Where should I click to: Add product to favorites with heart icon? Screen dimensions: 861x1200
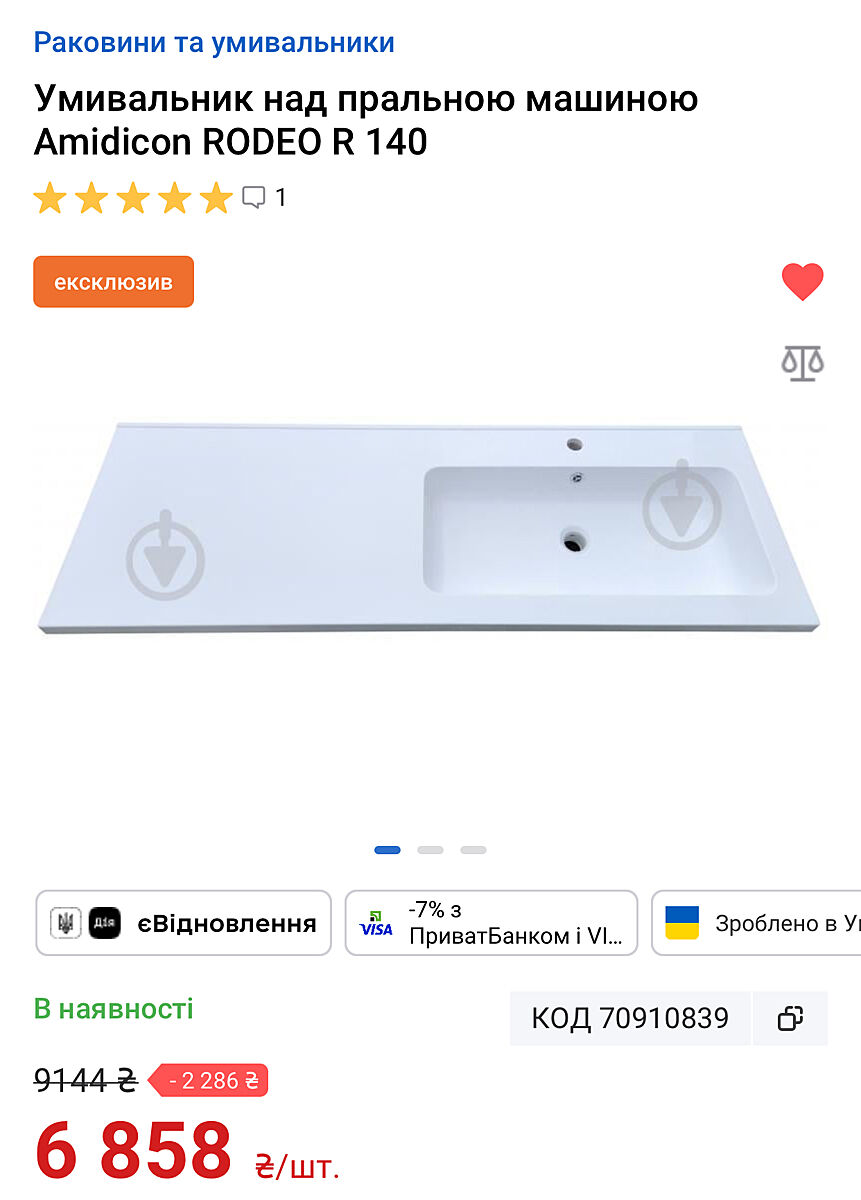click(802, 282)
